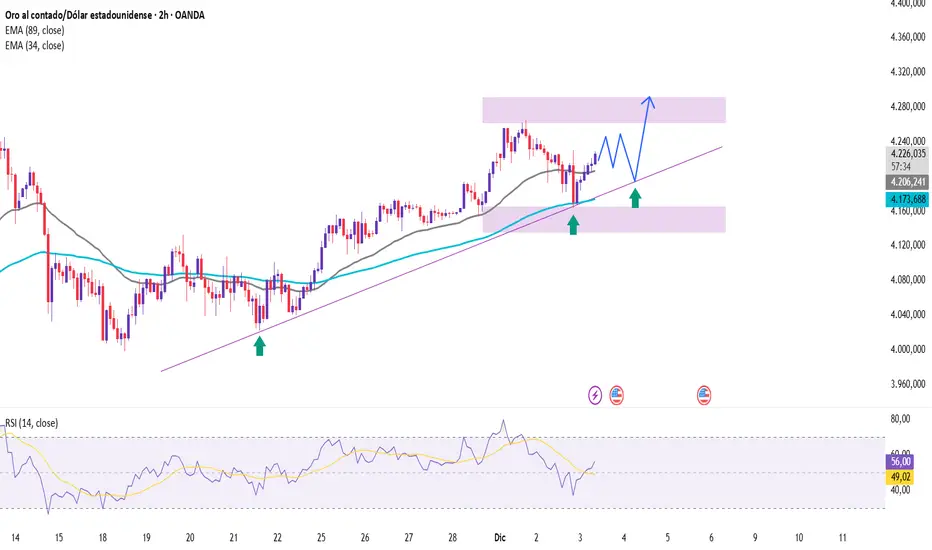This screenshot has width=932, height=550.
Task: Click date label 14 on time axis
Action: point(15,538)
